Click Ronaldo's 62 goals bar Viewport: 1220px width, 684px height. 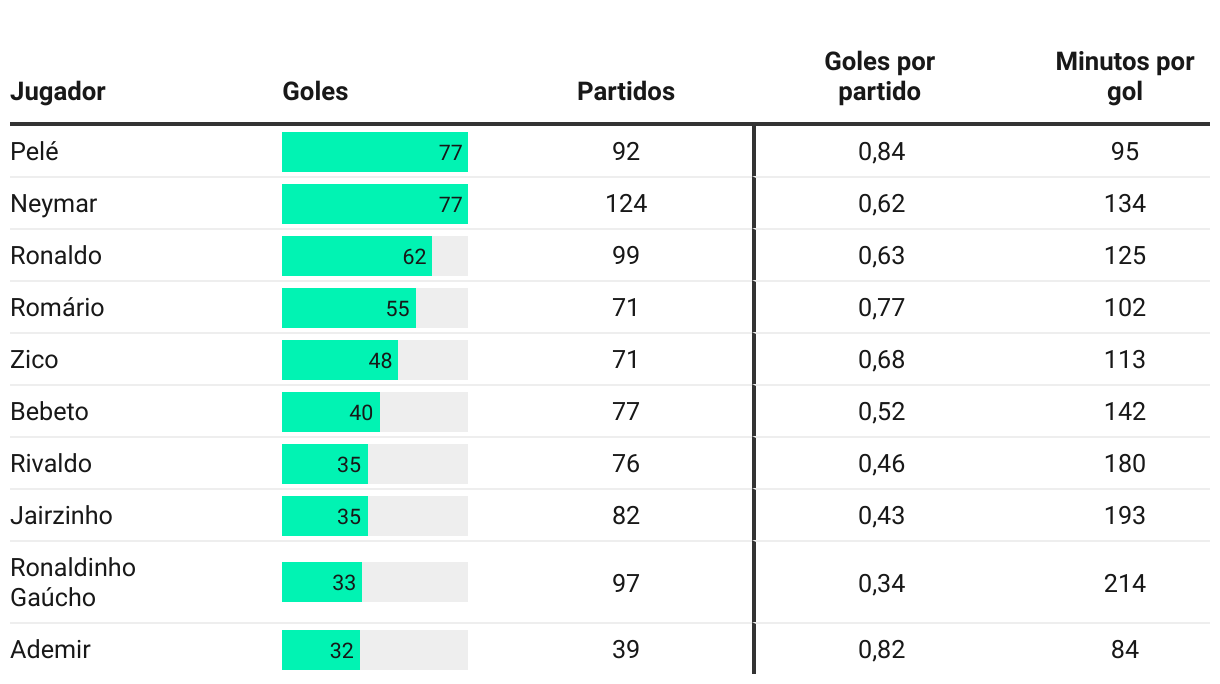[x=356, y=256]
